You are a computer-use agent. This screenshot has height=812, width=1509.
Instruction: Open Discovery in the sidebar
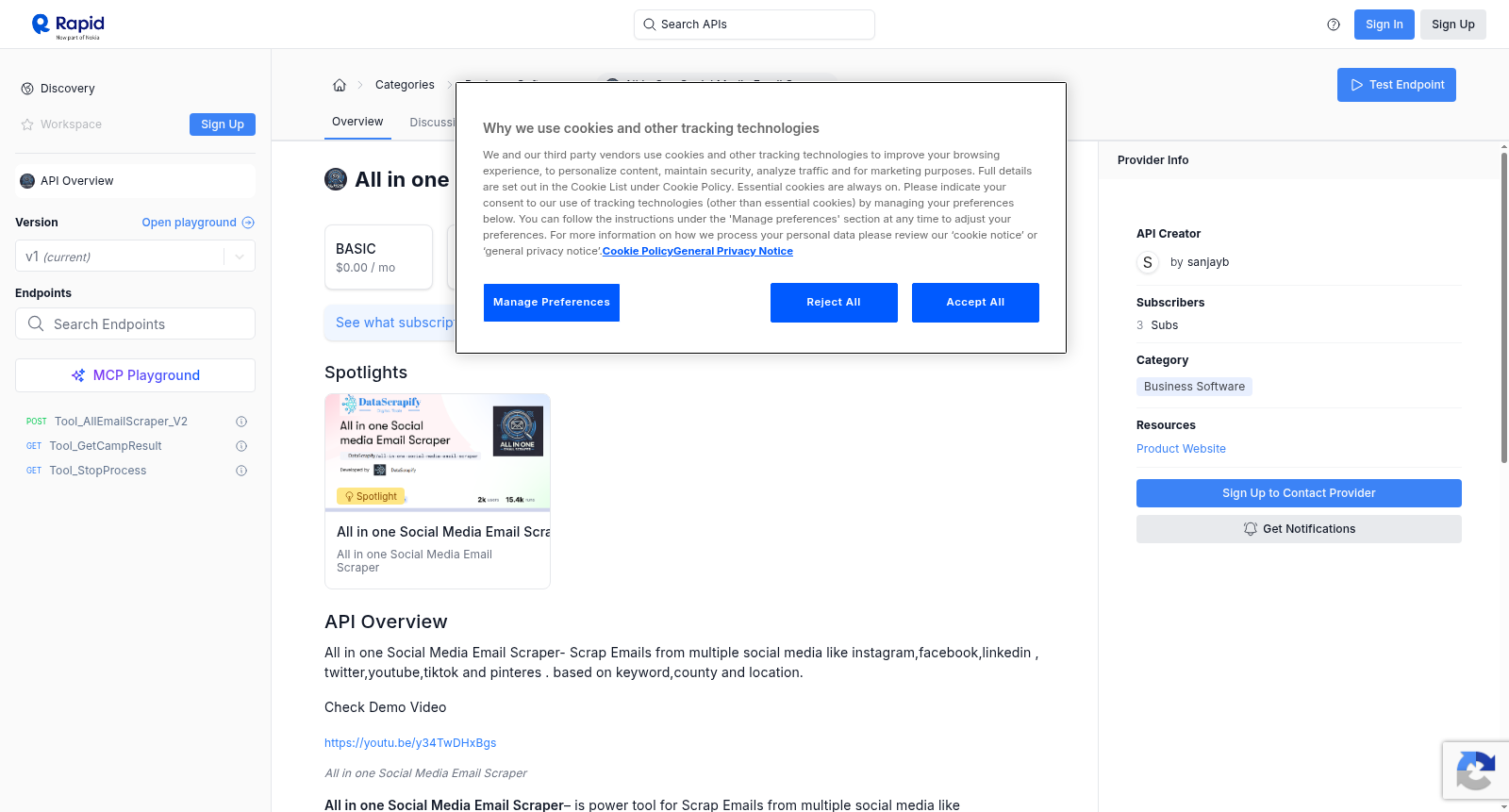[67, 89]
